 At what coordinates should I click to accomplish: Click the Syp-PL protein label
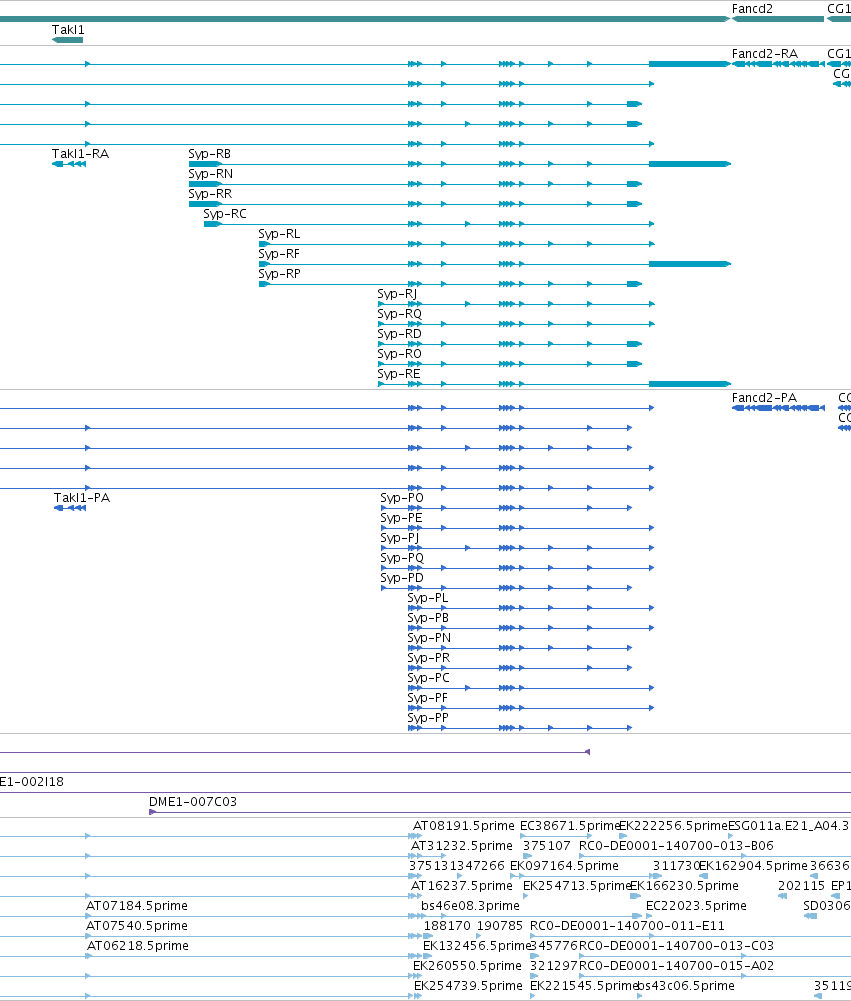428,598
